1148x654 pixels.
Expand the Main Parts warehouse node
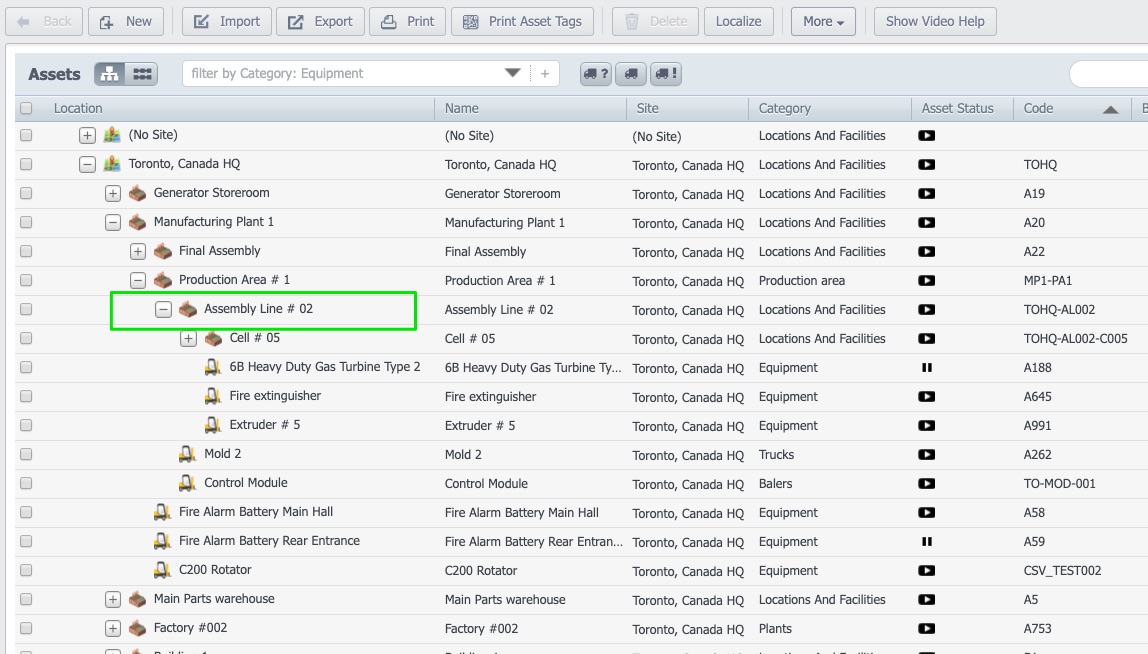click(113, 600)
